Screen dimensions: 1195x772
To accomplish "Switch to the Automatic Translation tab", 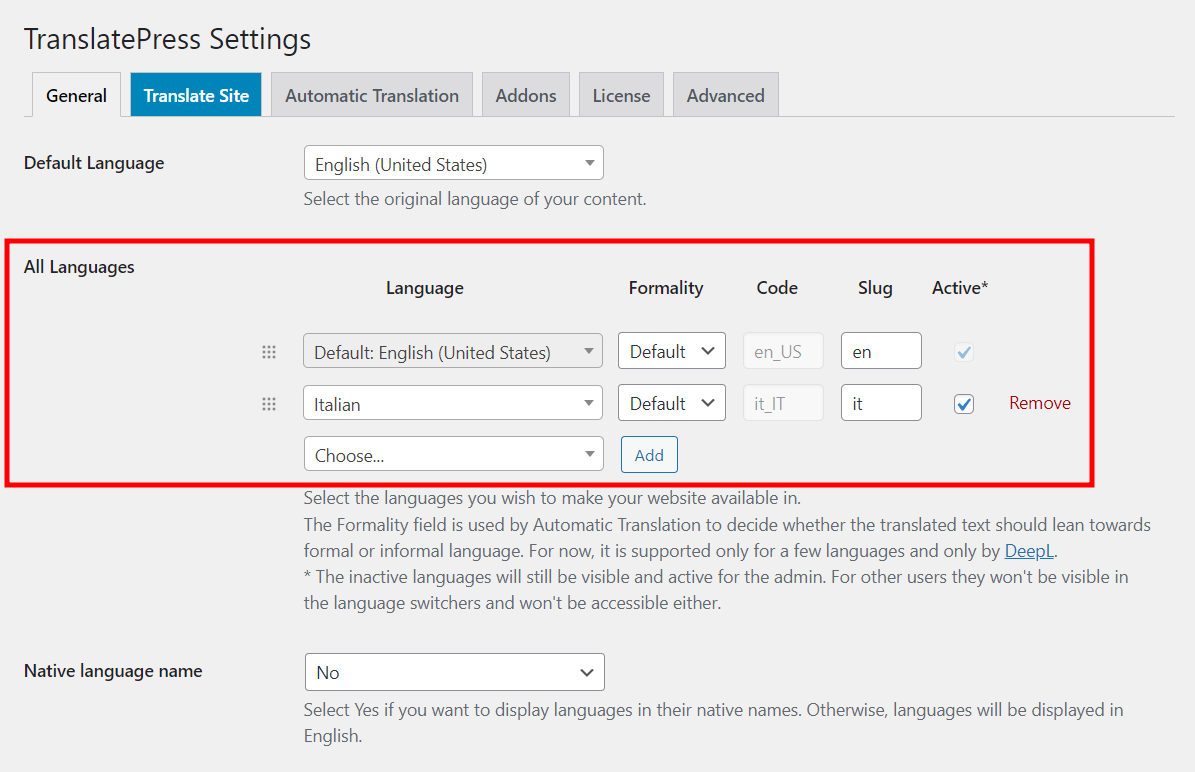I will (372, 95).
